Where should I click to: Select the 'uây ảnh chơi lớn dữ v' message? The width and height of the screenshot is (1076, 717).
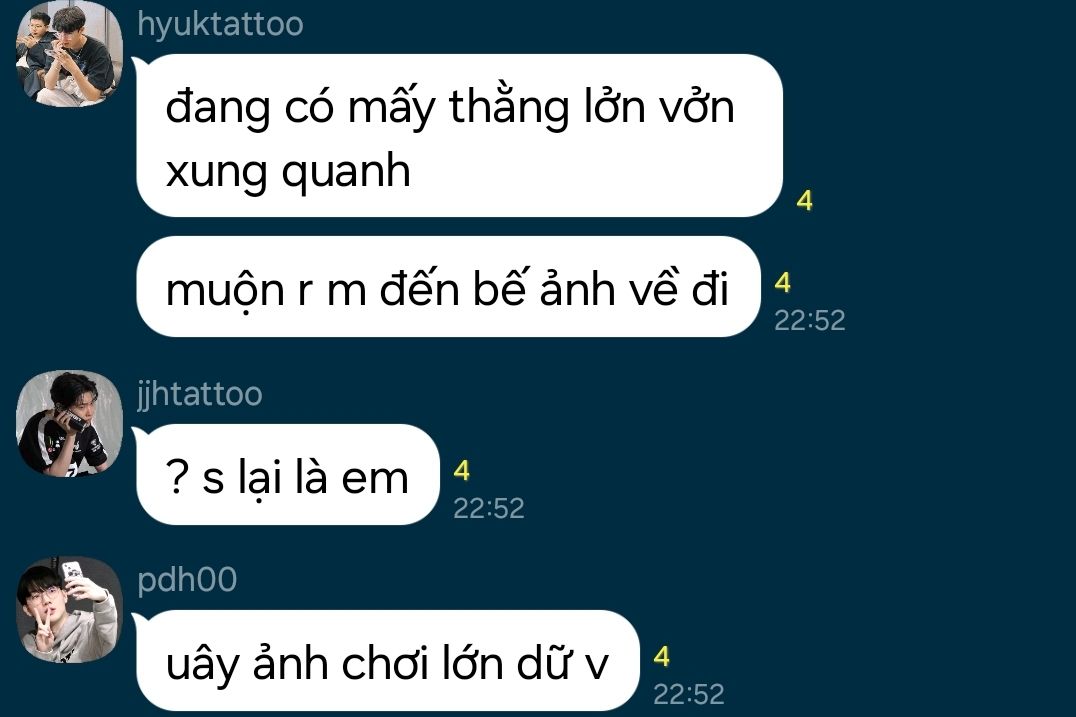[x=388, y=660]
